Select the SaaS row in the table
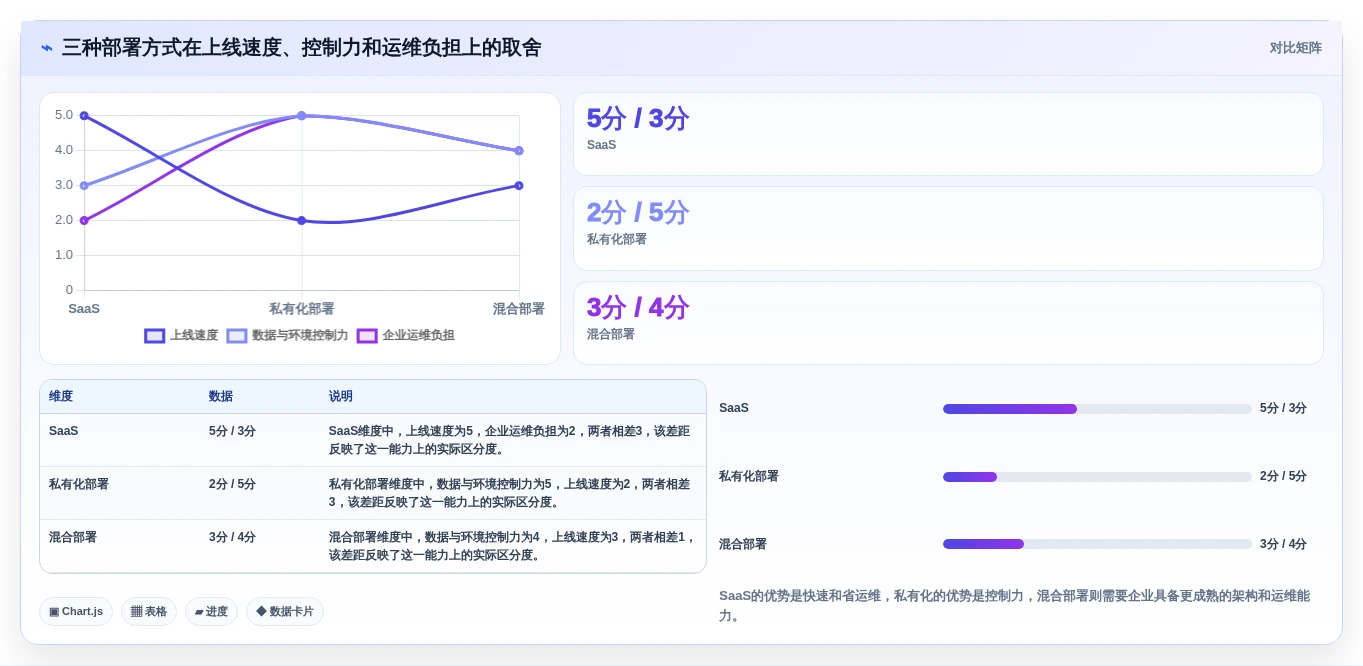The width and height of the screenshot is (1363, 666). point(373,440)
